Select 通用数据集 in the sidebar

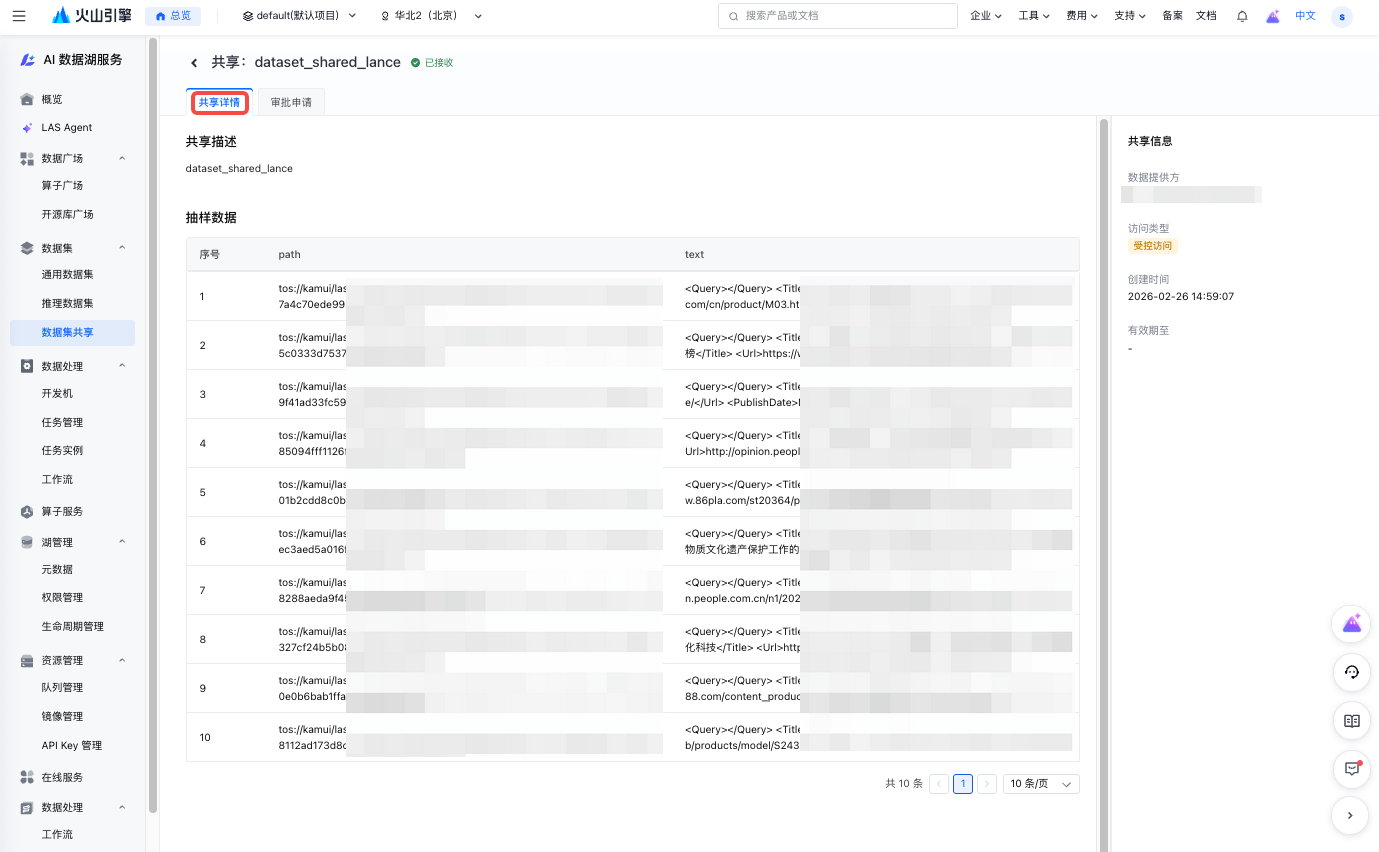coord(67,274)
